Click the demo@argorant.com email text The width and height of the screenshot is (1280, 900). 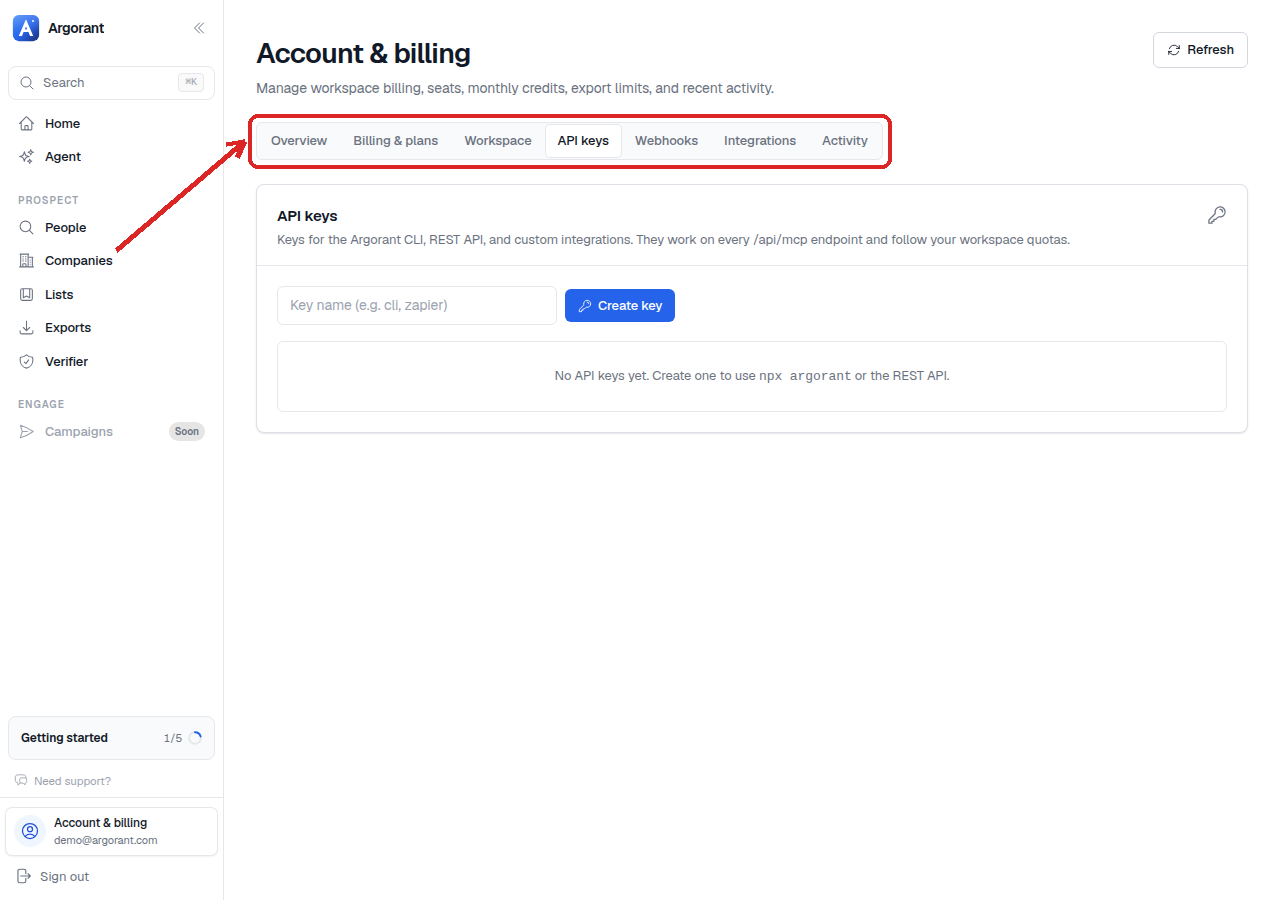[x=106, y=841]
